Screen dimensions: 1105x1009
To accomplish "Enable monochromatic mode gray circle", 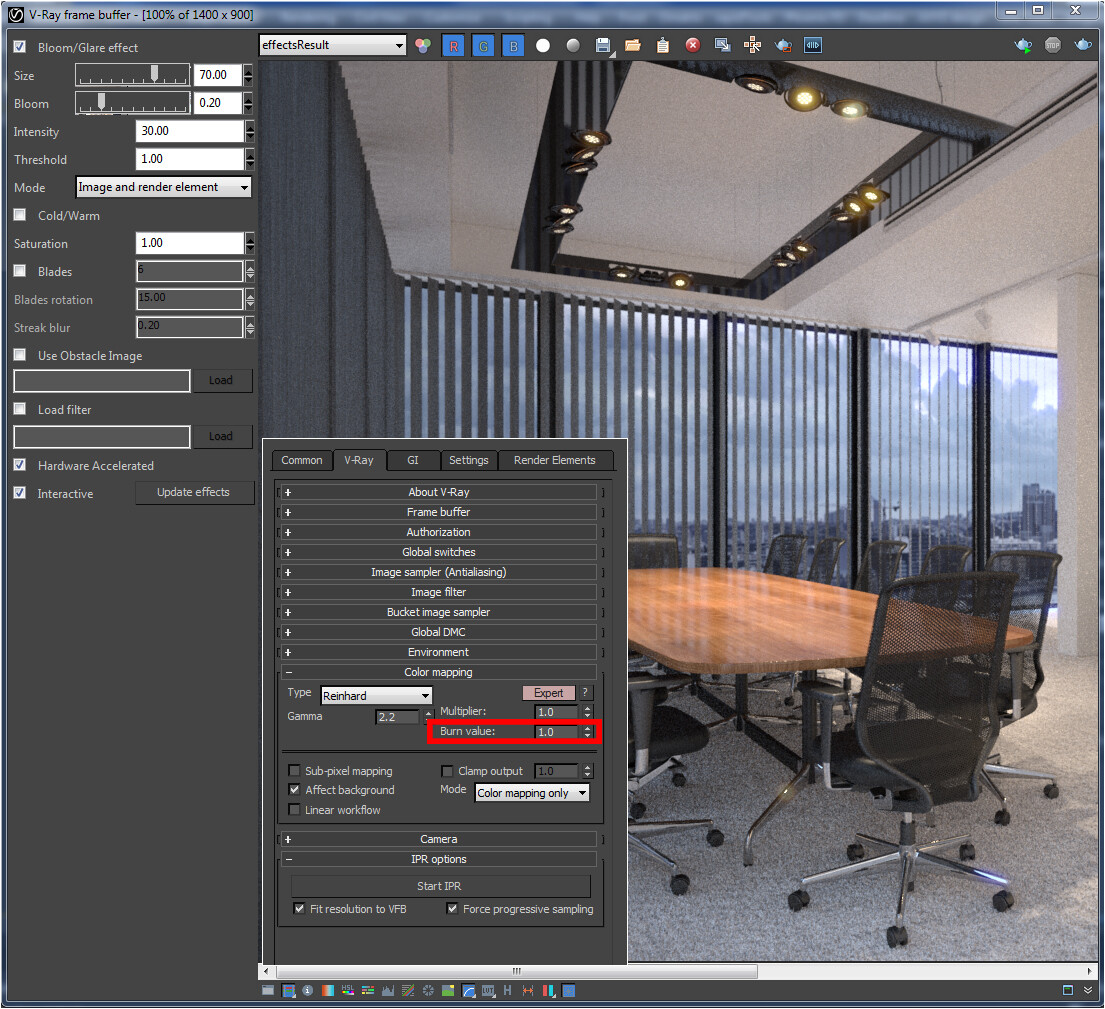I will point(573,46).
